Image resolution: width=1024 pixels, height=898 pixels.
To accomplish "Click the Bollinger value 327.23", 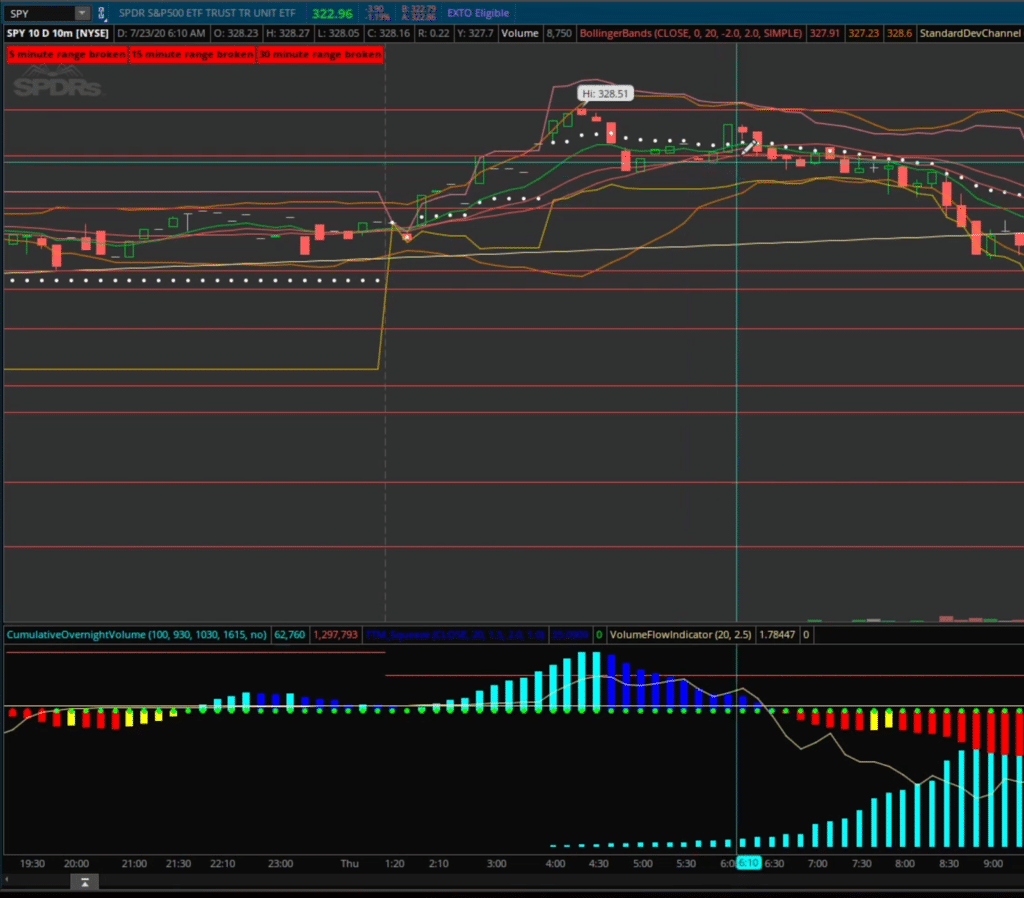I will pos(863,33).
